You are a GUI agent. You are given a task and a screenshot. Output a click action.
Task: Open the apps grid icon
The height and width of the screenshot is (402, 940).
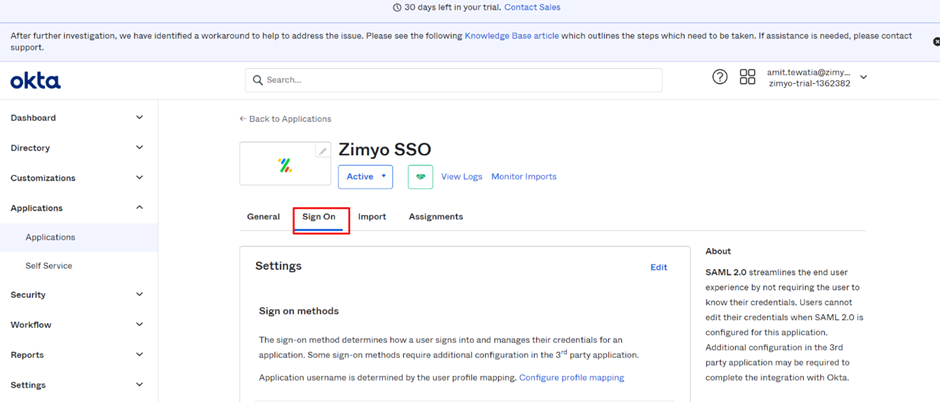747,77
